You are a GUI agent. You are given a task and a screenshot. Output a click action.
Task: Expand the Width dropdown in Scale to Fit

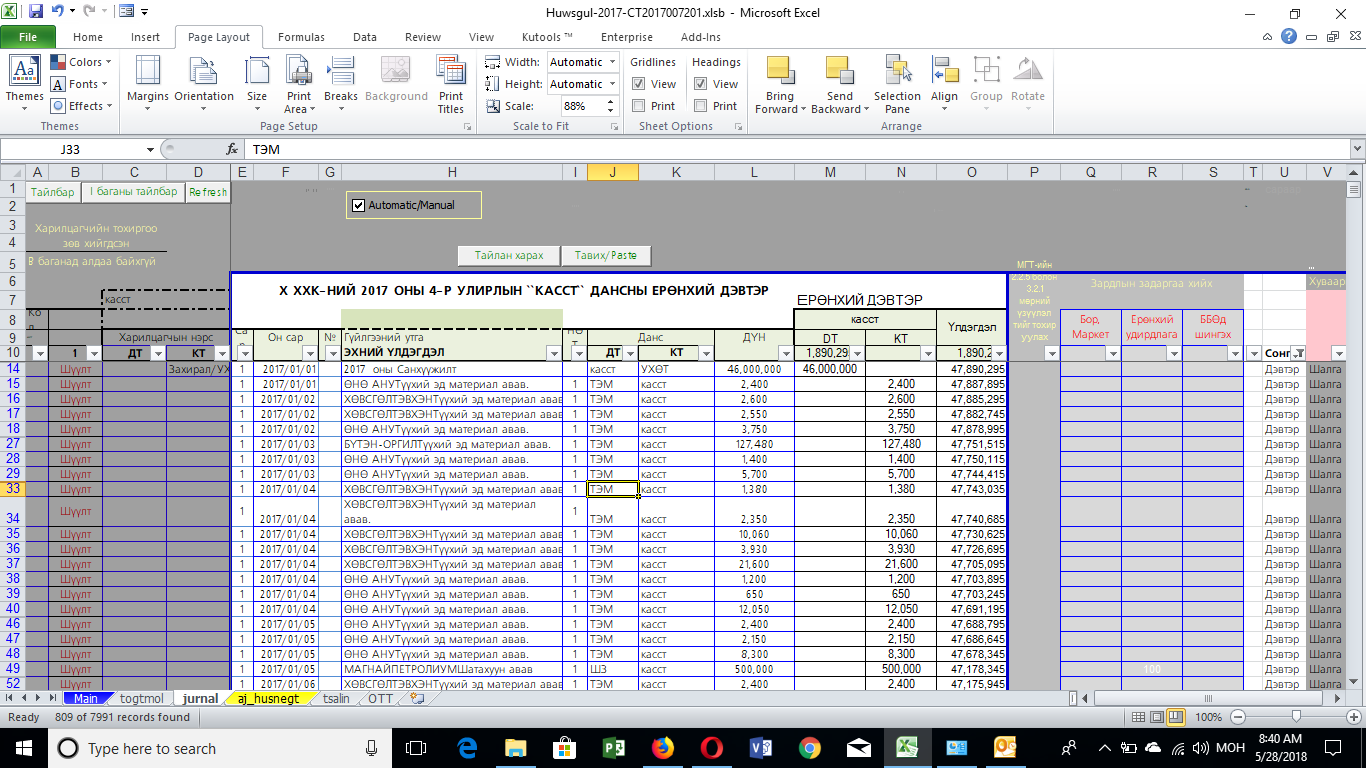pos(611,62)
